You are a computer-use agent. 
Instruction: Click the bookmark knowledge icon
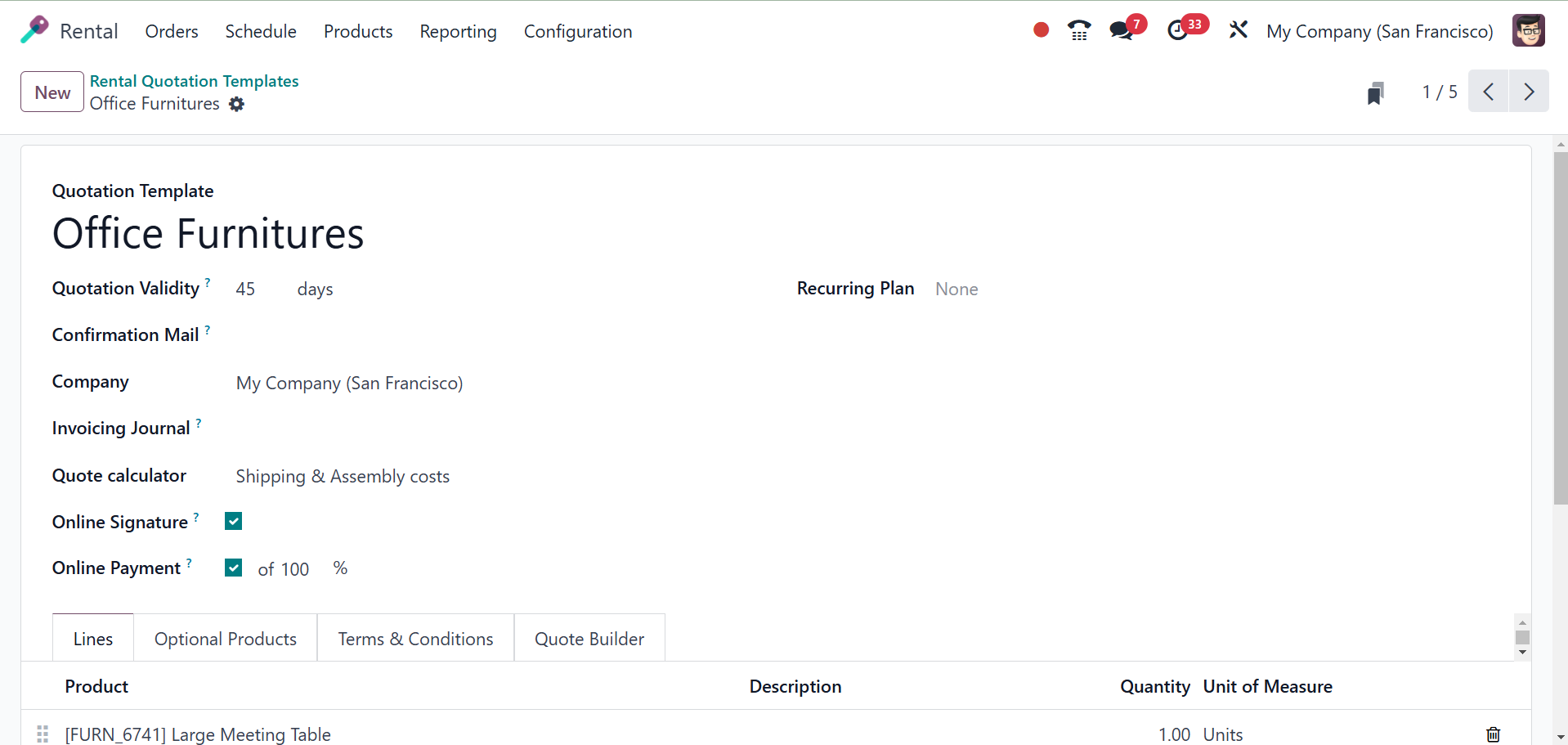click(1376, 93)
